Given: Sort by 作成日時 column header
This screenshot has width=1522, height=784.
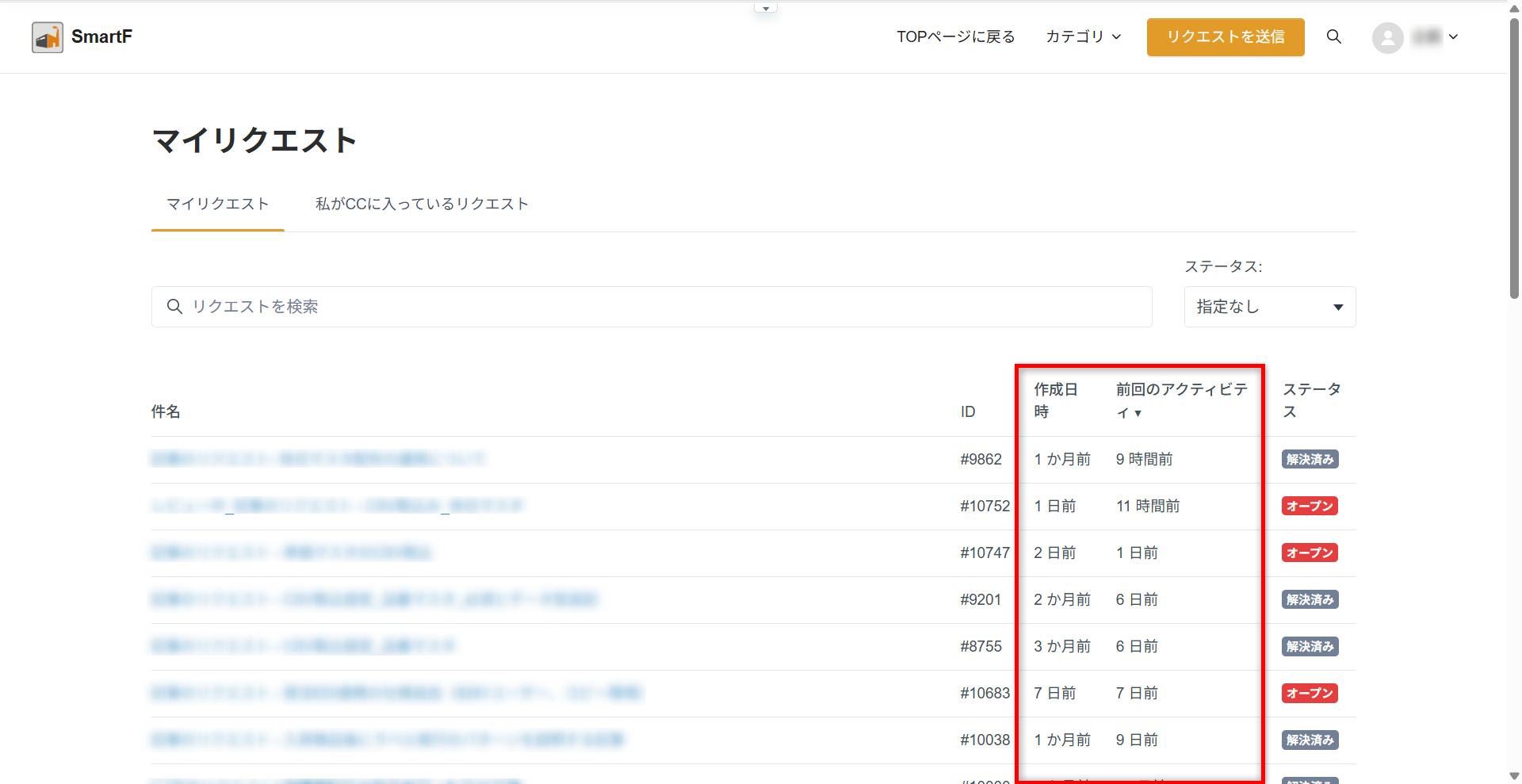Looking at the screenshot, I should click(1055, 400).
